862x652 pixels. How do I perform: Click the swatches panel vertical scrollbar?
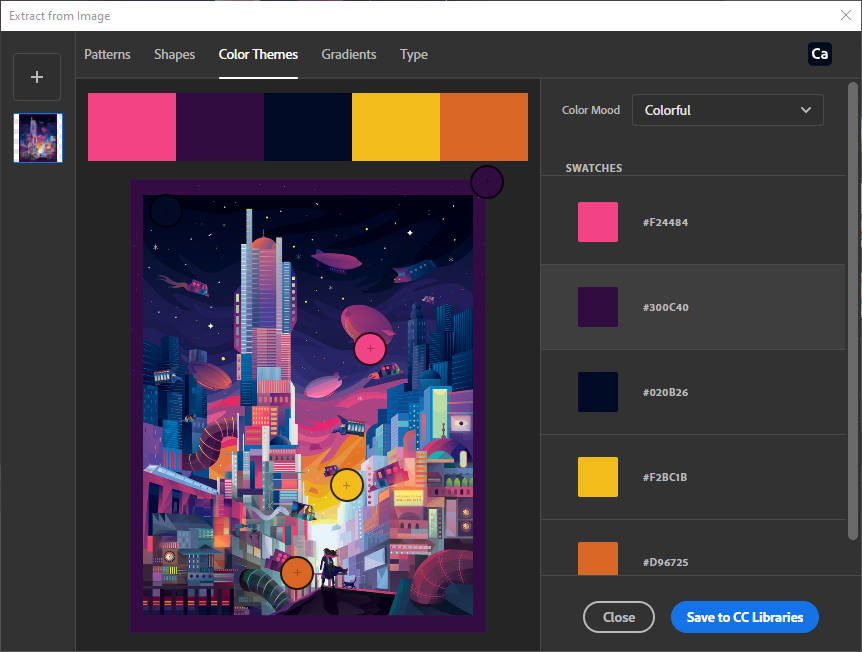coord(852,300)
